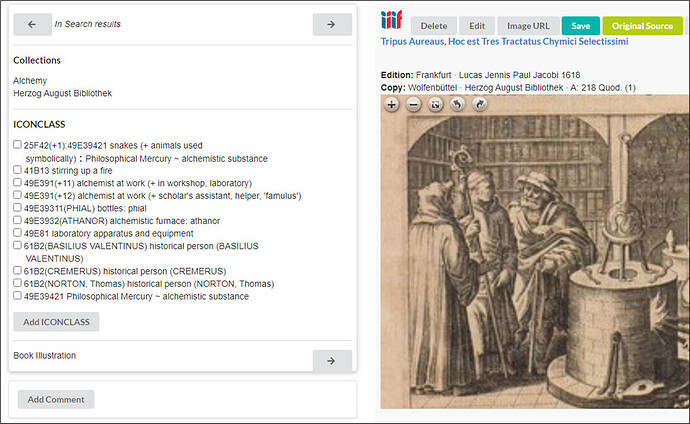Click the Book Illustration label
The image size is (690, 424).
[44, 355]
